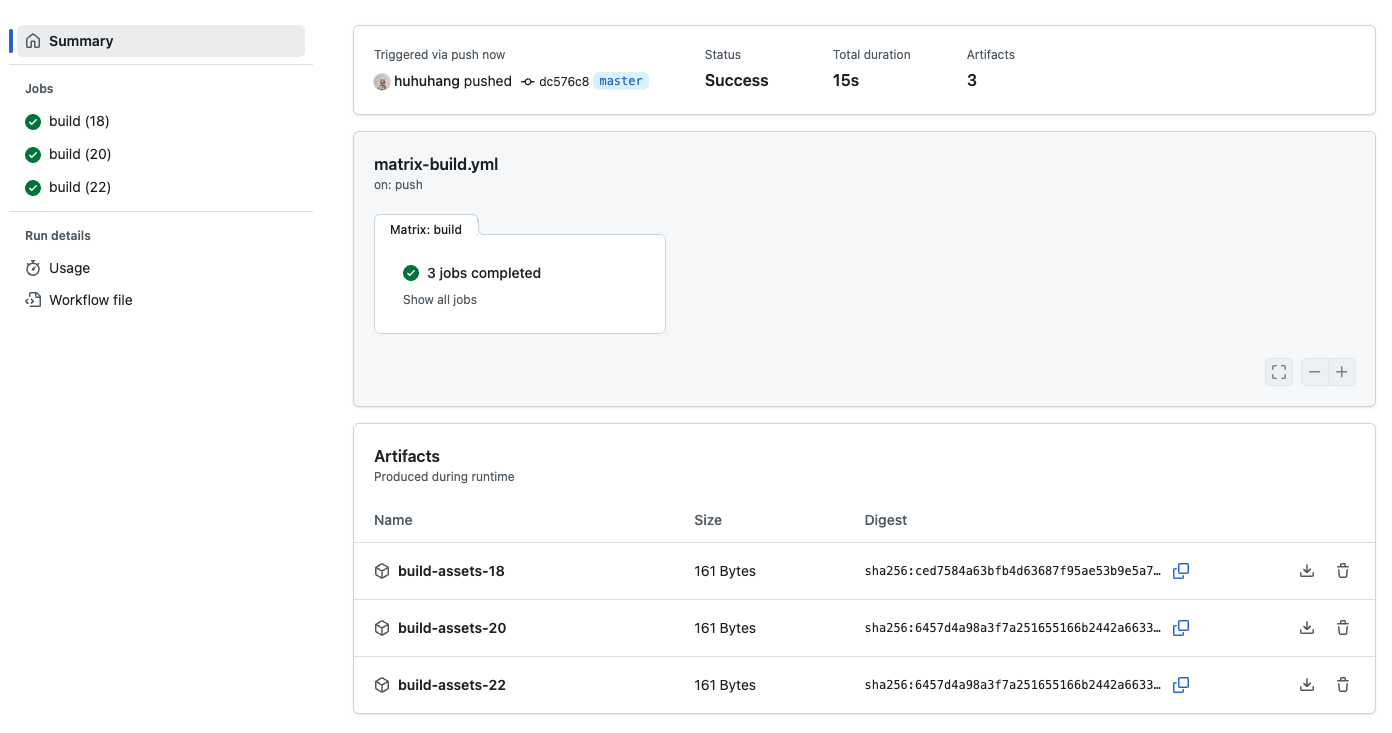
Task: Delete the build-assets-22 artifact
Action: point(1342,685)
